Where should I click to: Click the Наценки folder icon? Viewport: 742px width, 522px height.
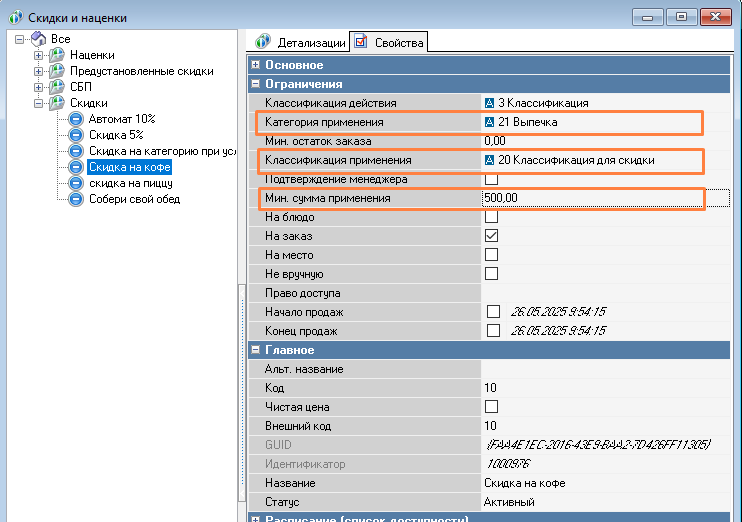(x=57, y=55)
